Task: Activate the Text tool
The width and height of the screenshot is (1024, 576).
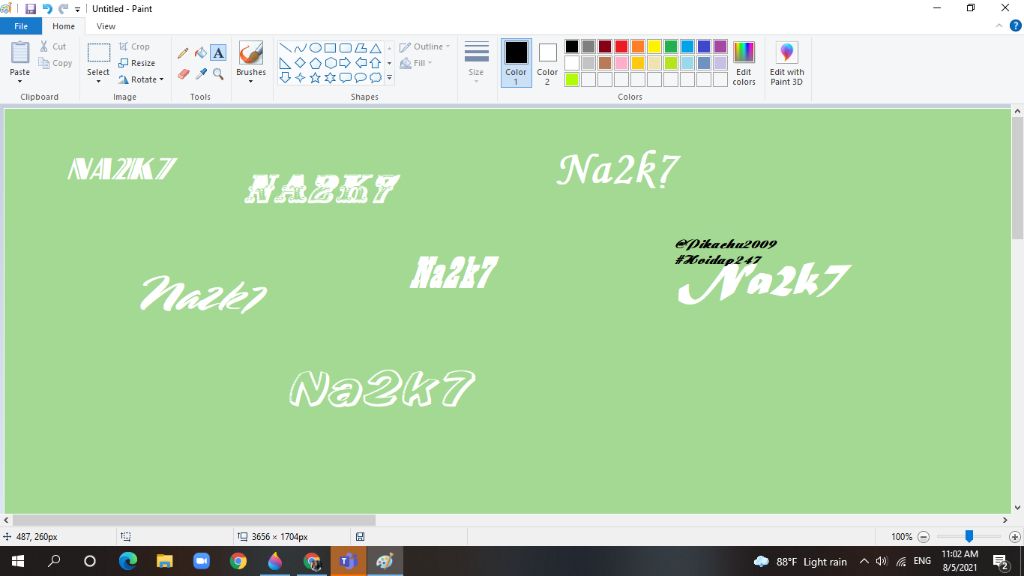Action: [218, 53]
